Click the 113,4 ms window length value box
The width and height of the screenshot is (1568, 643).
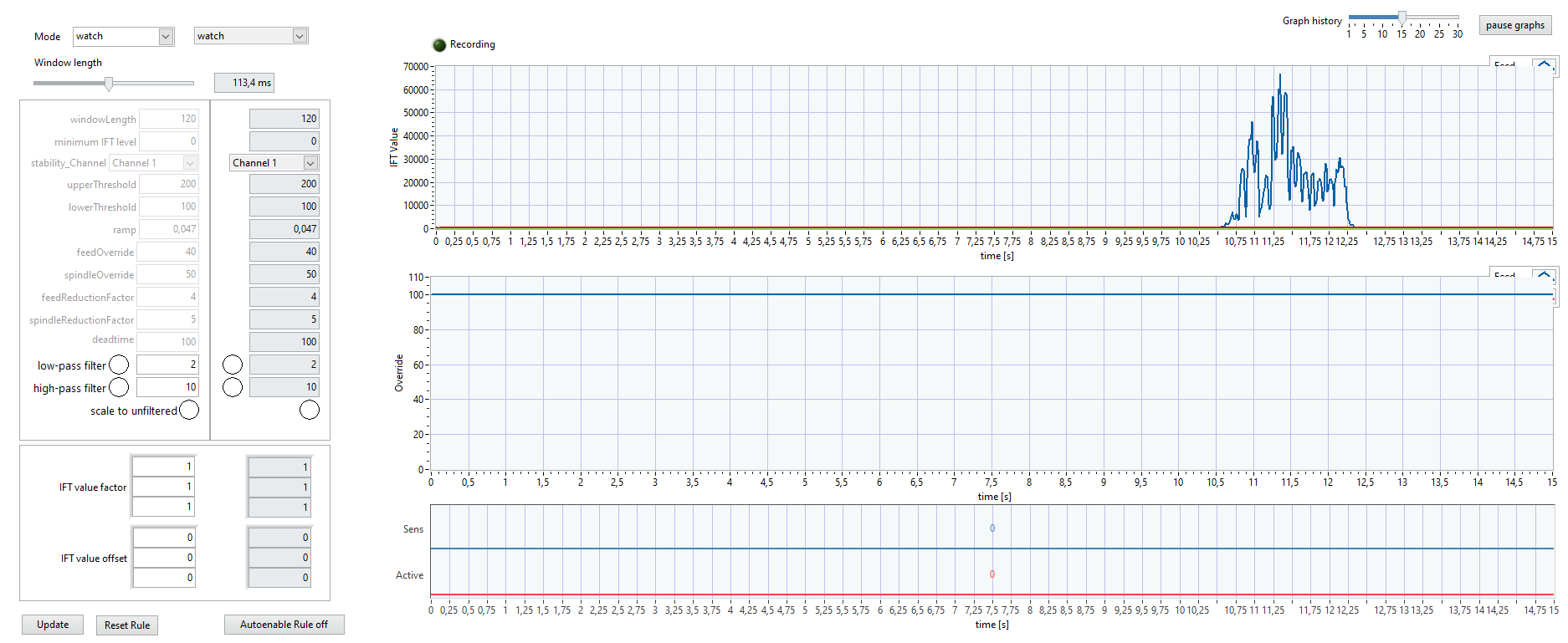244,83
